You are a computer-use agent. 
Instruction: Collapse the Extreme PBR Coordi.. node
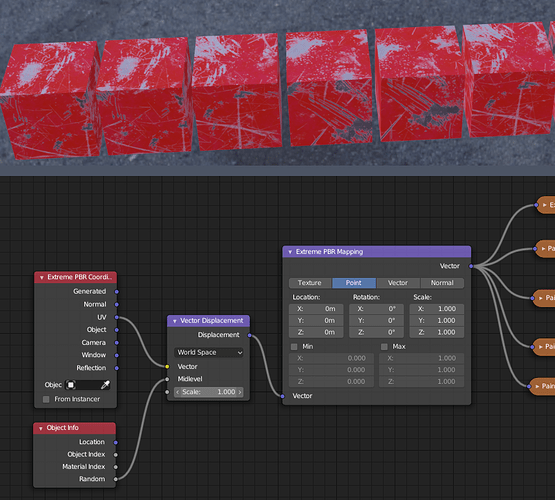[x=42, y=277]
